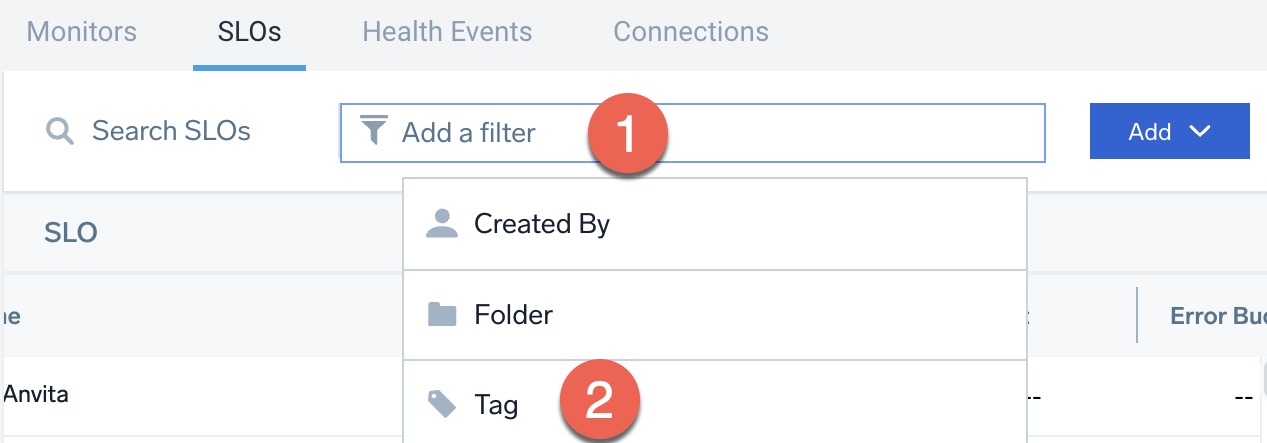Click the folder icon in filter list
This screenshot has height=443, width=1267.
coord(441,316)
